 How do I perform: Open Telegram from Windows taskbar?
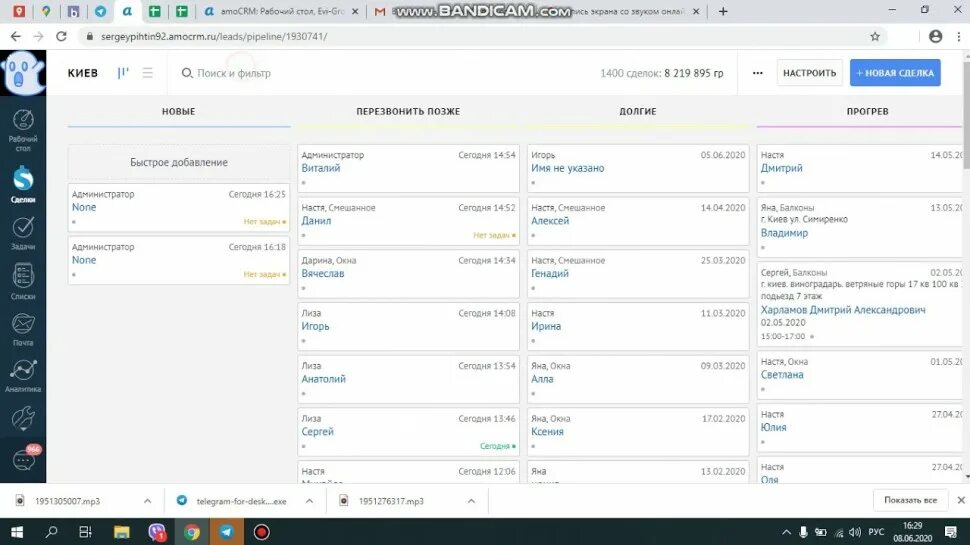pos(226,531)
